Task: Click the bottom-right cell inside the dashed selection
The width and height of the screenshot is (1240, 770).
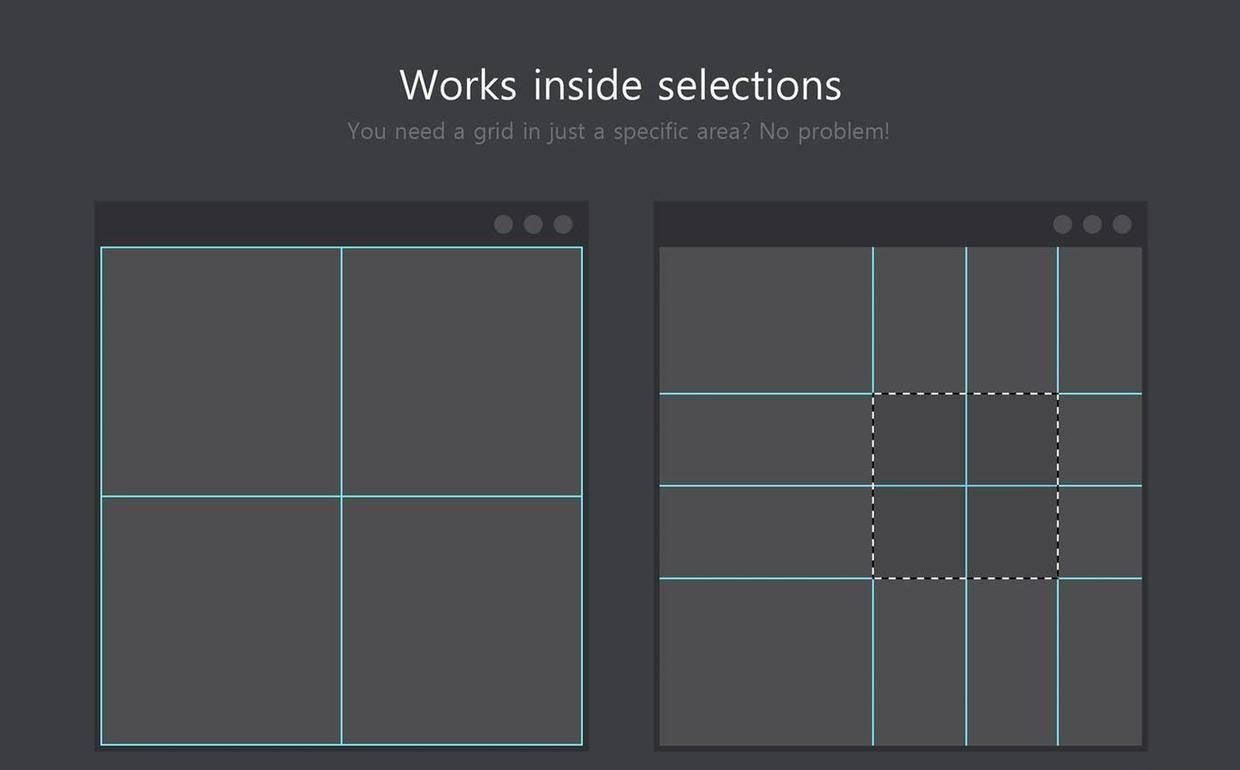Action: coord(1012,532)
